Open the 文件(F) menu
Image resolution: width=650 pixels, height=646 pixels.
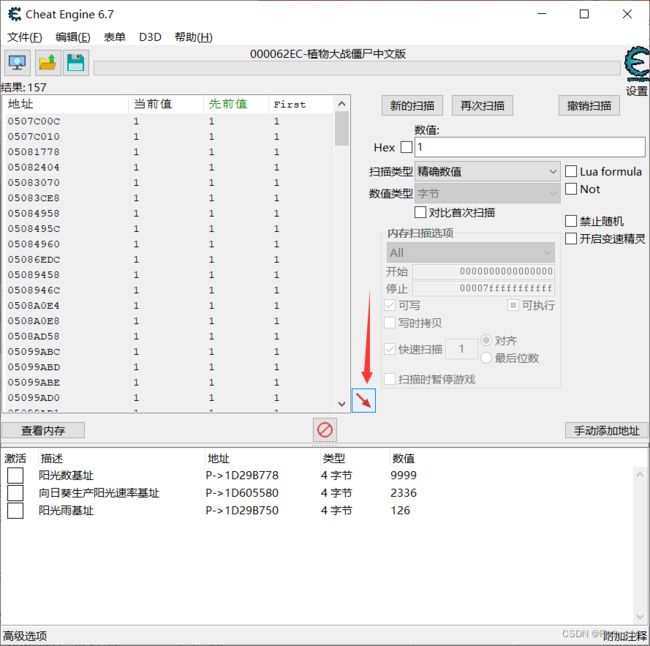24,37
